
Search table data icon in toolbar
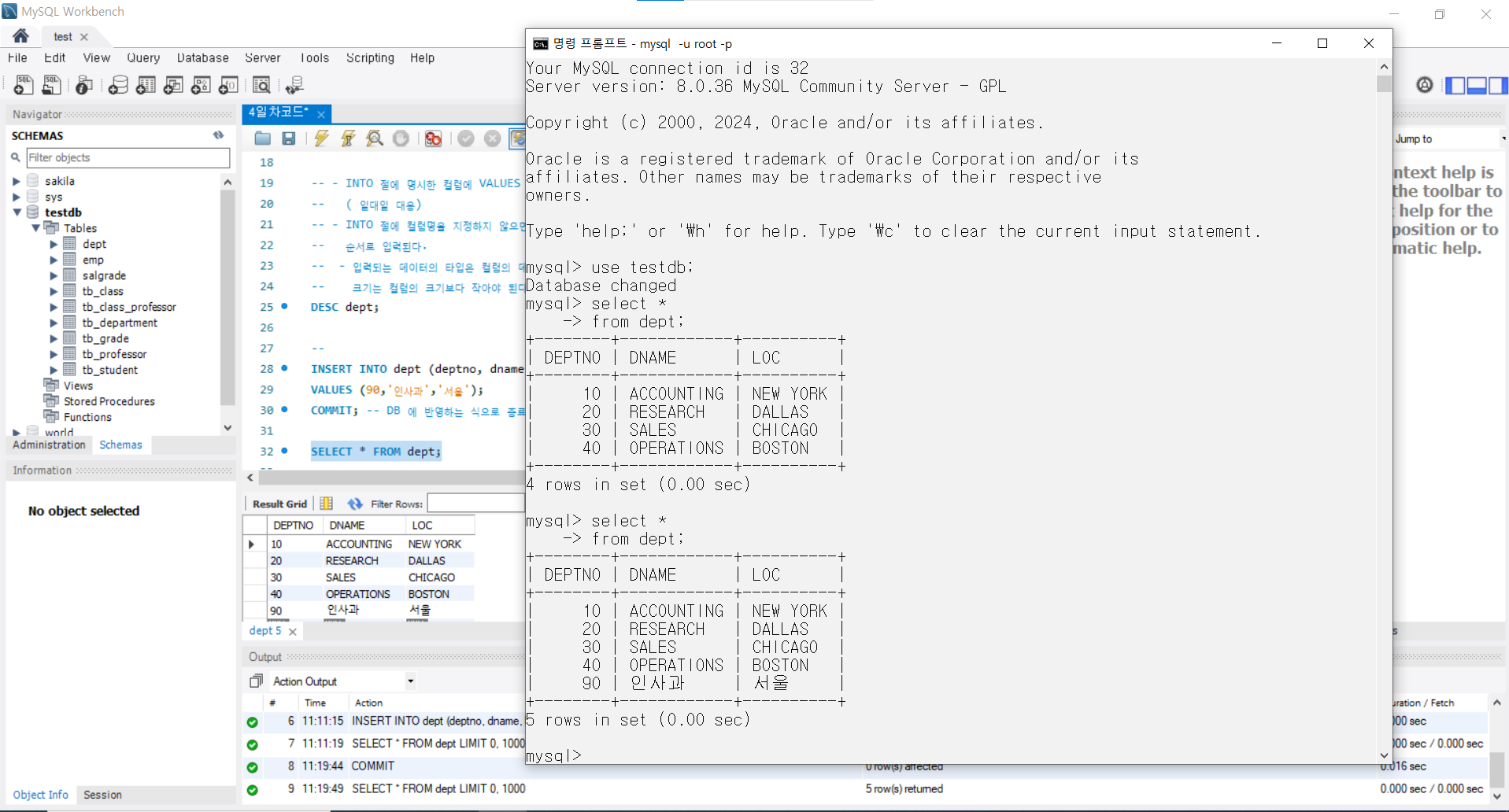coord(261,85)
